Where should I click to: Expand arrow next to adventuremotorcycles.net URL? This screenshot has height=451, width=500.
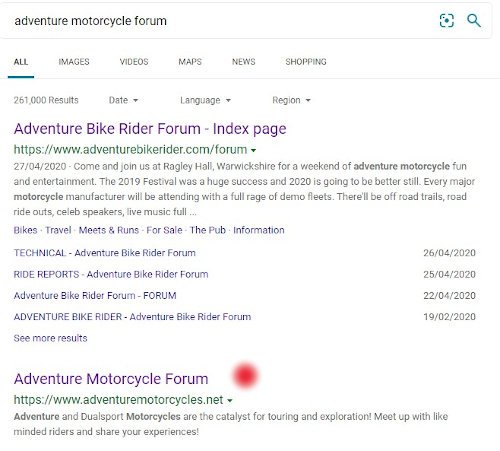click(230, 400)
